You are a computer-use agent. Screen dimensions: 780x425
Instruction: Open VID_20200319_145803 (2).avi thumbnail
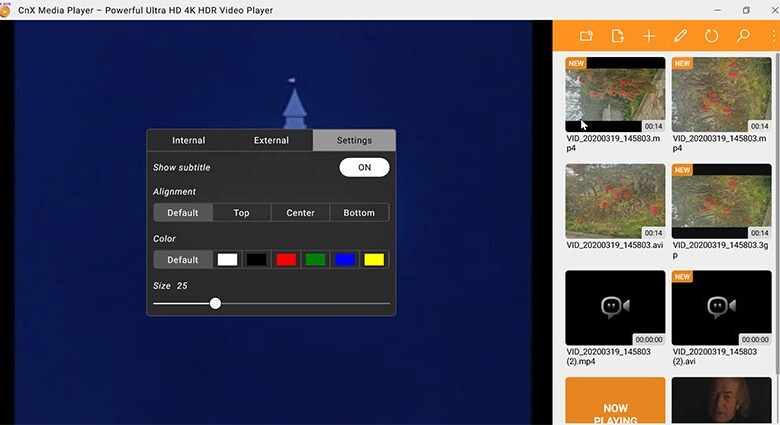(721, 308)
